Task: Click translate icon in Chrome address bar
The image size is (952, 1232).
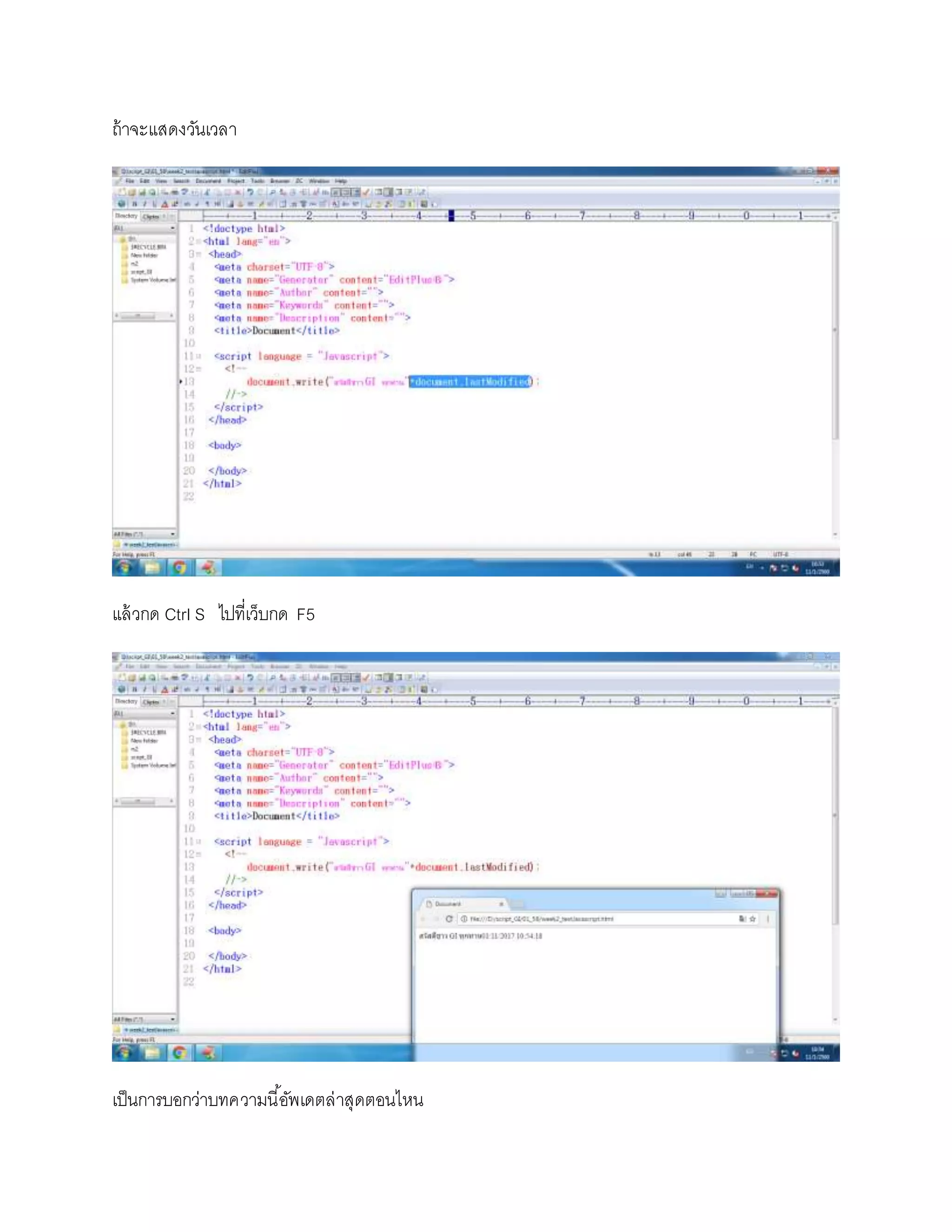Action: (x=742, y=919)
